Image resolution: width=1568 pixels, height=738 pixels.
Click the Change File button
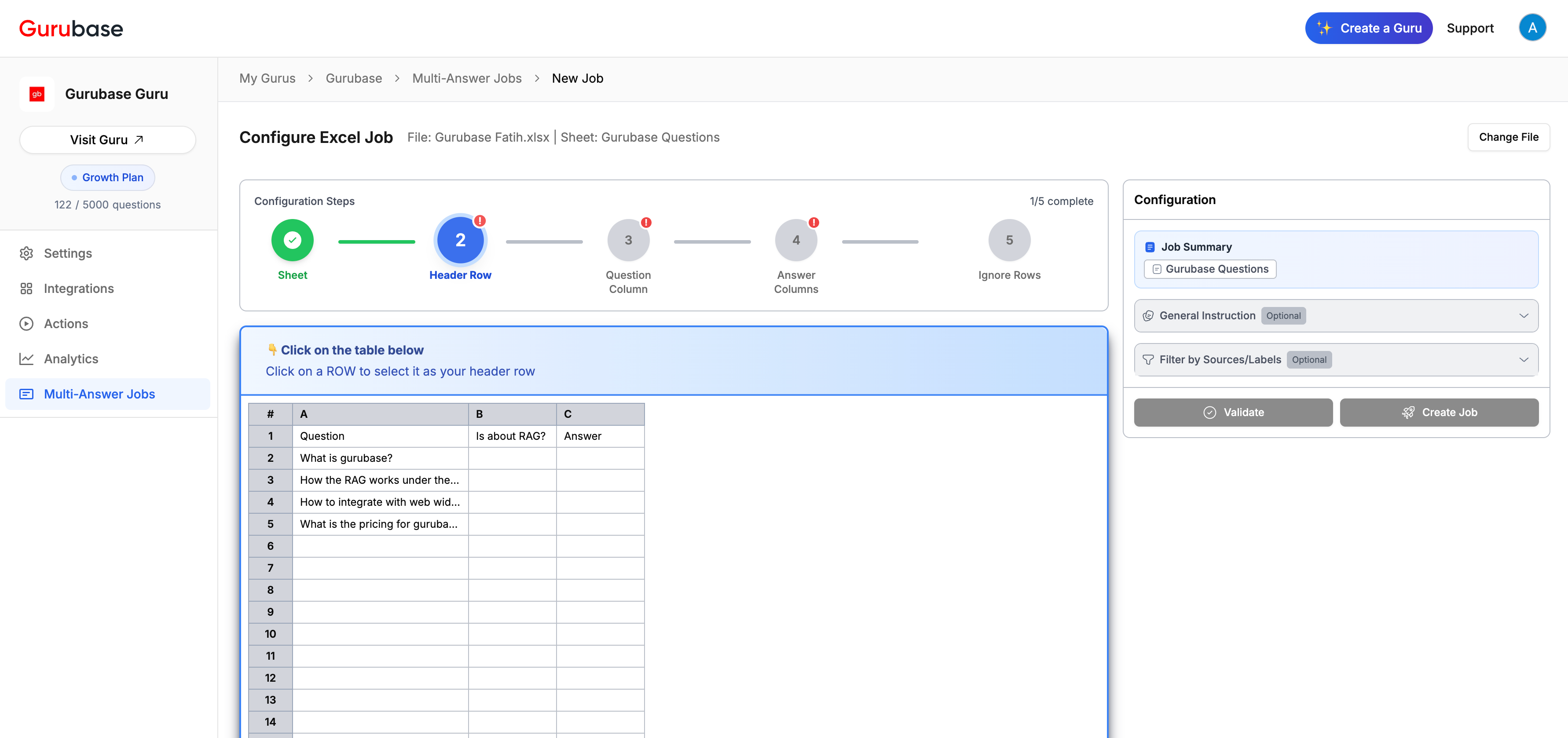coord(1509,137)
